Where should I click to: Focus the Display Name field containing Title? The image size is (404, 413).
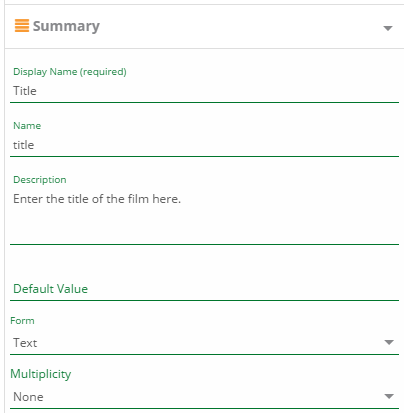point(204,91)
